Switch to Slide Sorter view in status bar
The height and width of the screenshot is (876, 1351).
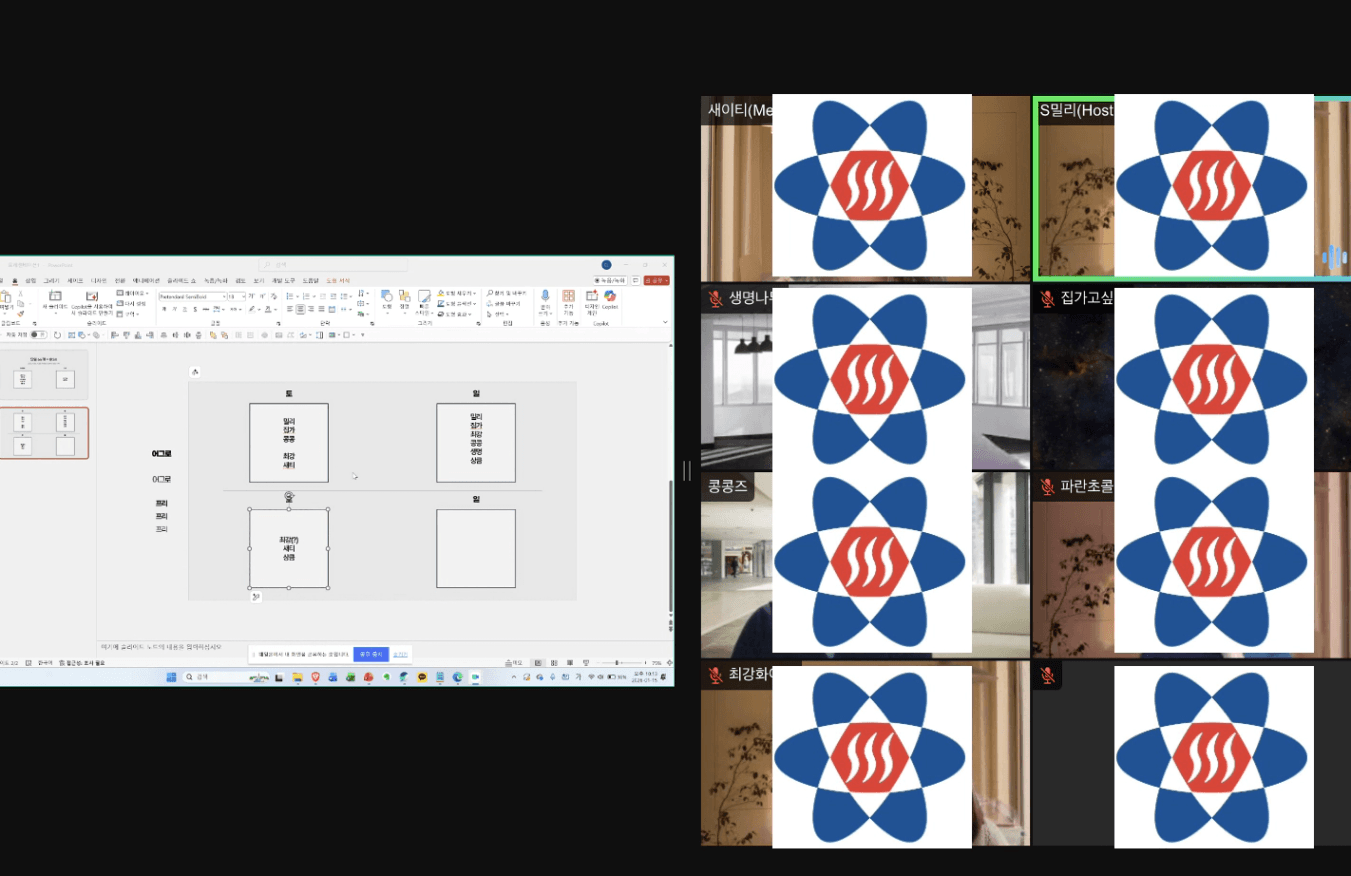point(552,663)
